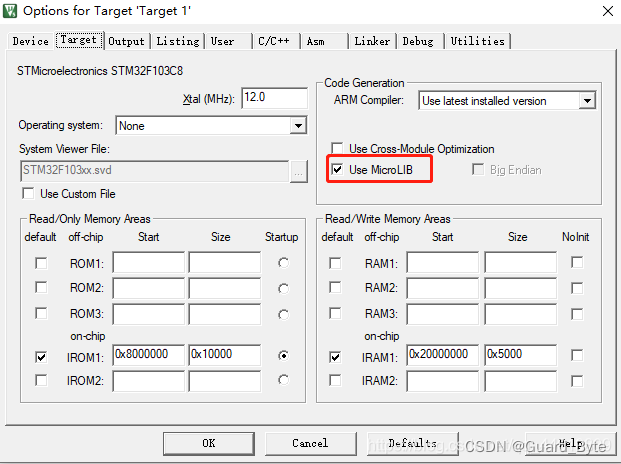Toggle the IRAM1 default checkbox
This screenshot has width=621, height=464.
tap(335, 357)
